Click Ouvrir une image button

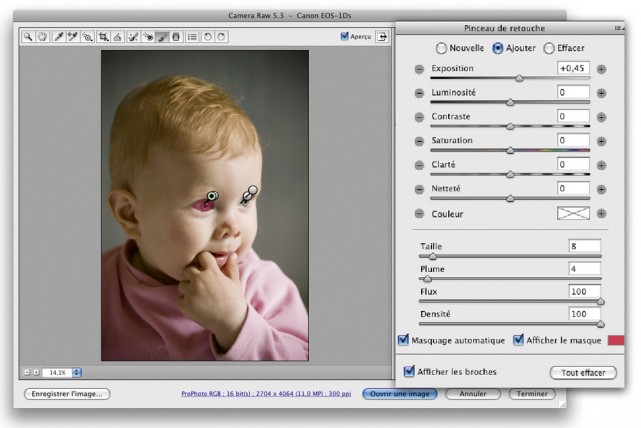click(400, 394)
